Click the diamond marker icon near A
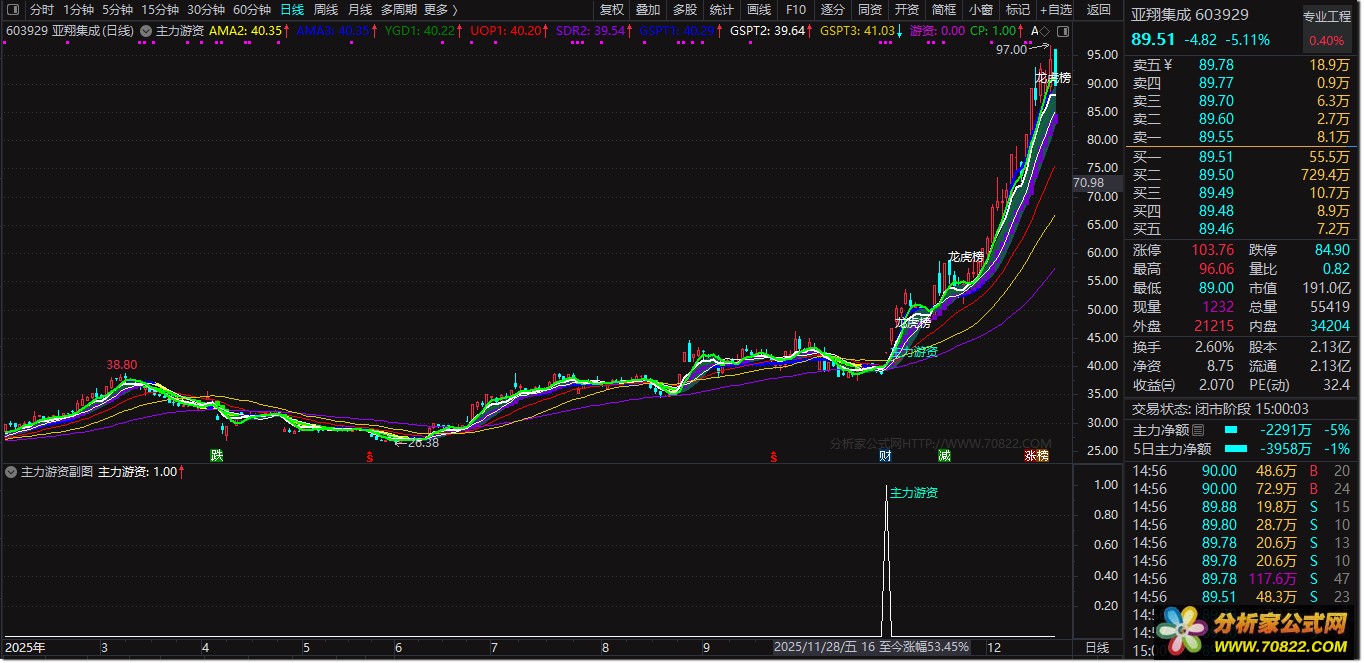The width and height of the screenshot is (1364, 663). [1045, 31]
